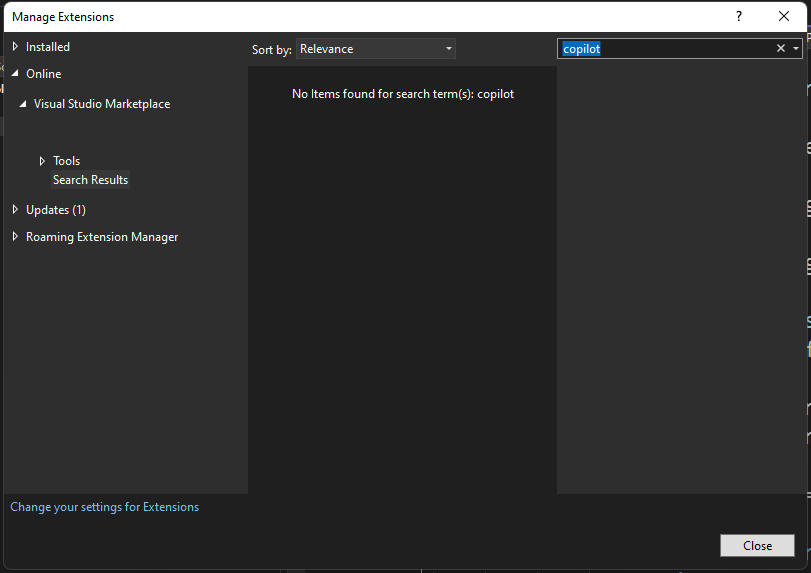Open the Sort by Relevance dropdown

376,49
